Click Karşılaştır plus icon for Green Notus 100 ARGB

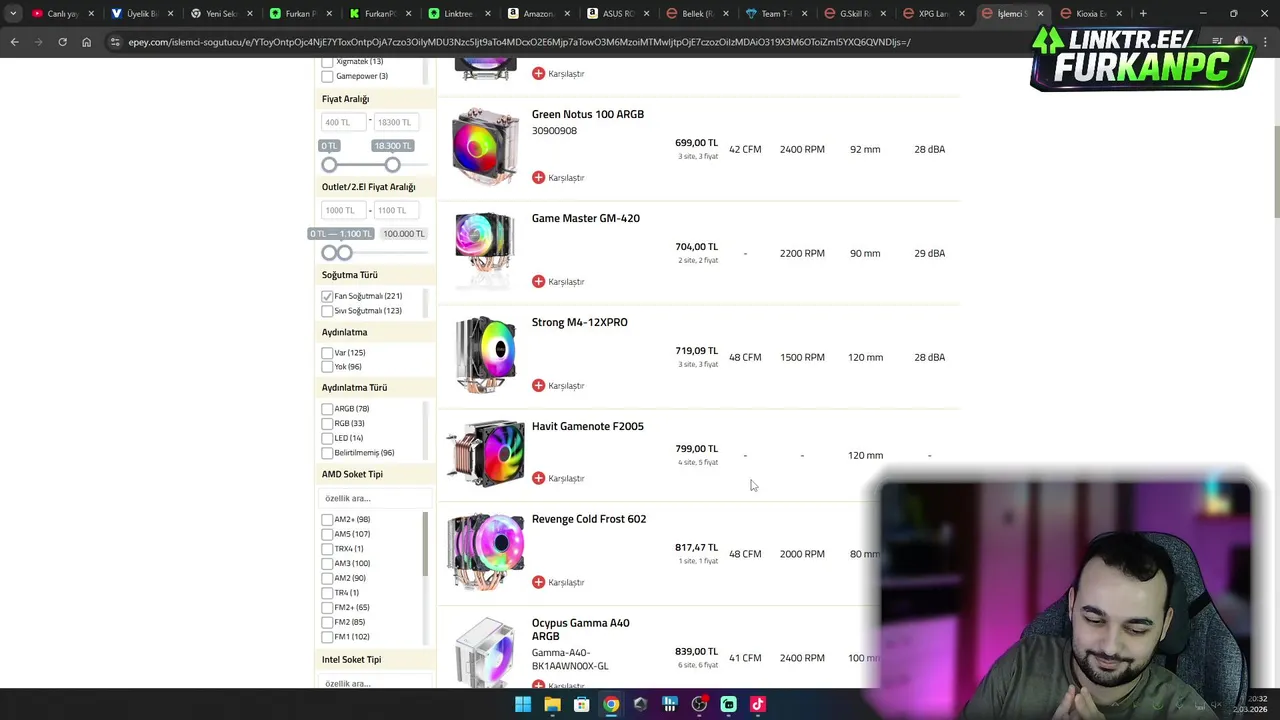pos(538,177)
